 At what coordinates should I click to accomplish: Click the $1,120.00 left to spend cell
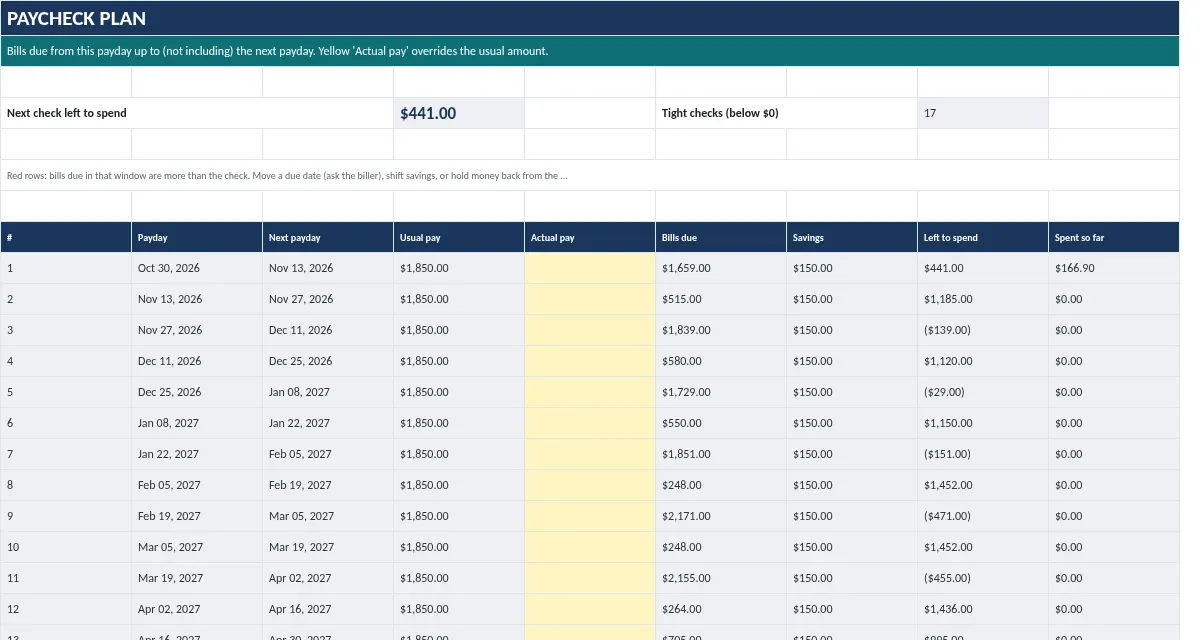[983, 361]
